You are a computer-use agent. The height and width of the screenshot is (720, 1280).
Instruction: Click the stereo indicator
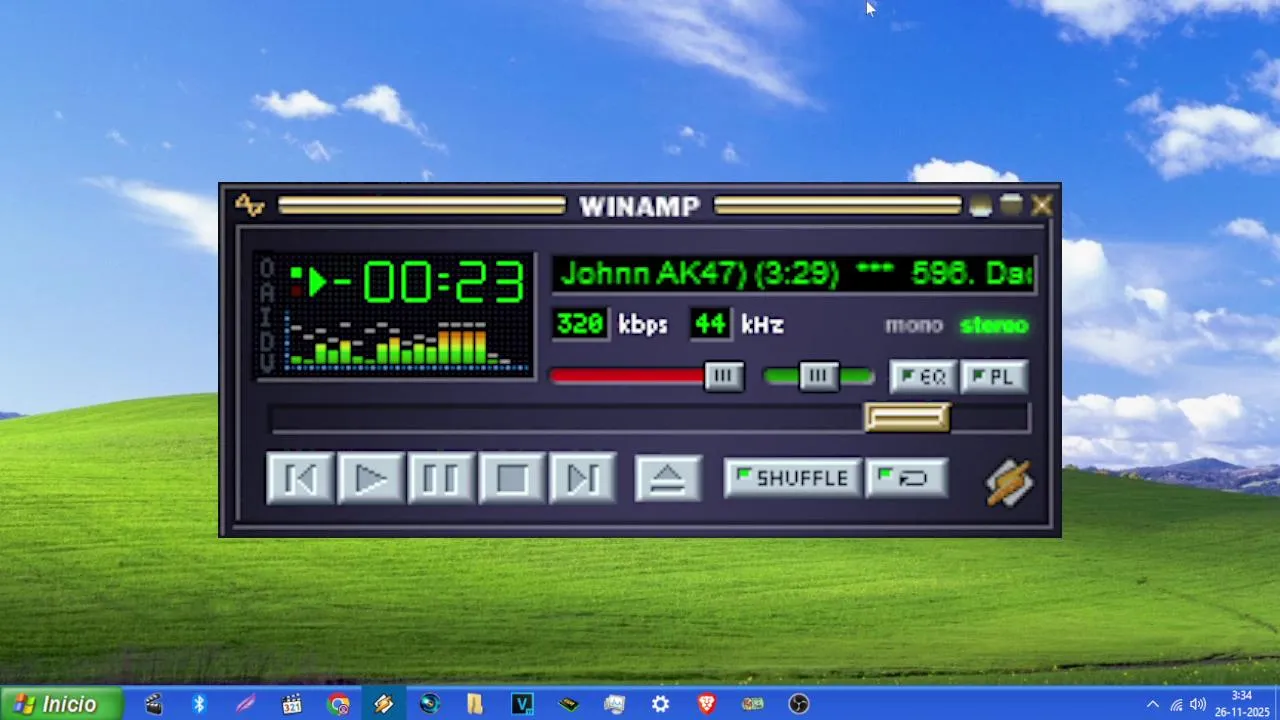994,325
